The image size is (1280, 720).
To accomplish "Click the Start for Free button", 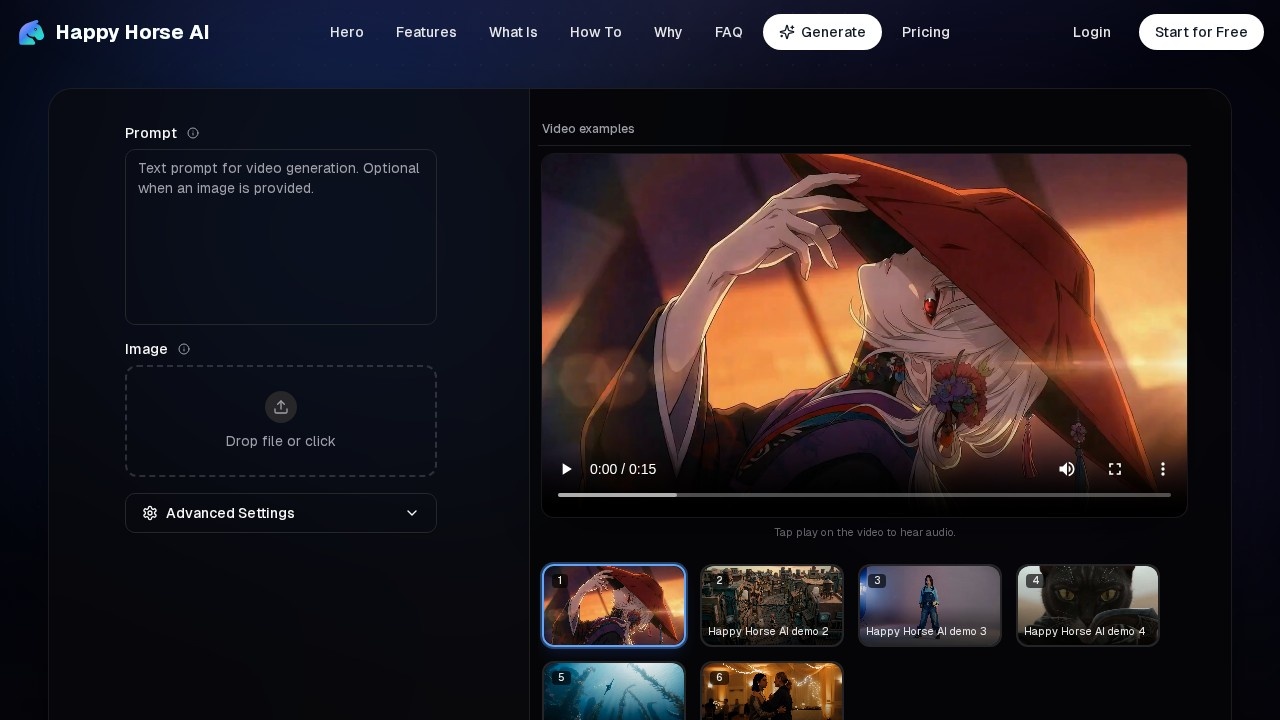I will click(1201, 32).
